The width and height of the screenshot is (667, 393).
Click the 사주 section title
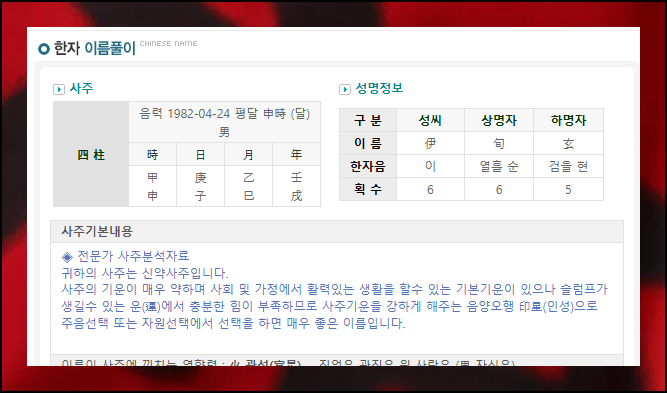coord(81,88)
